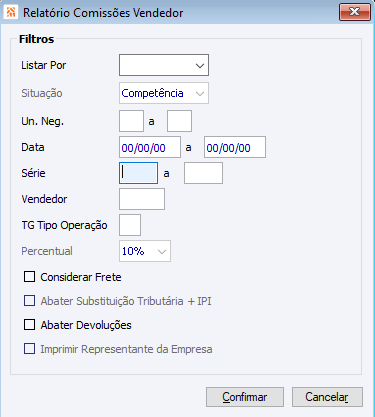Click the second Un. Neg. input field
Image resolution: width=375 pixels, height=417 pixels.
(x=179, y=121)
